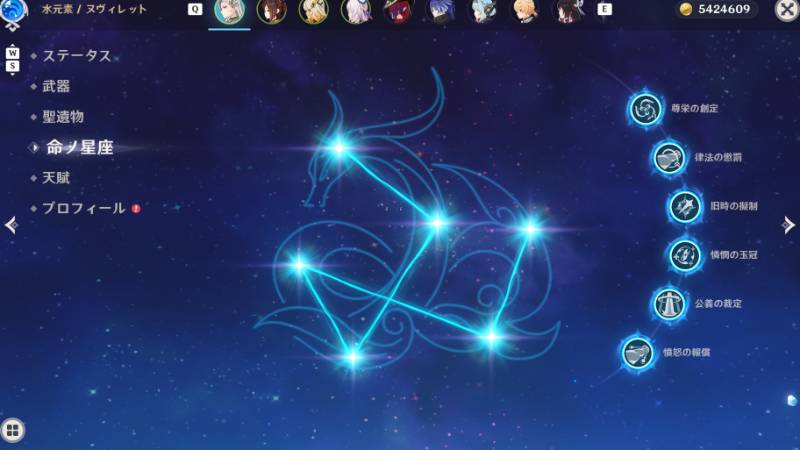Click the E key next-character button

tap(604, 9)
